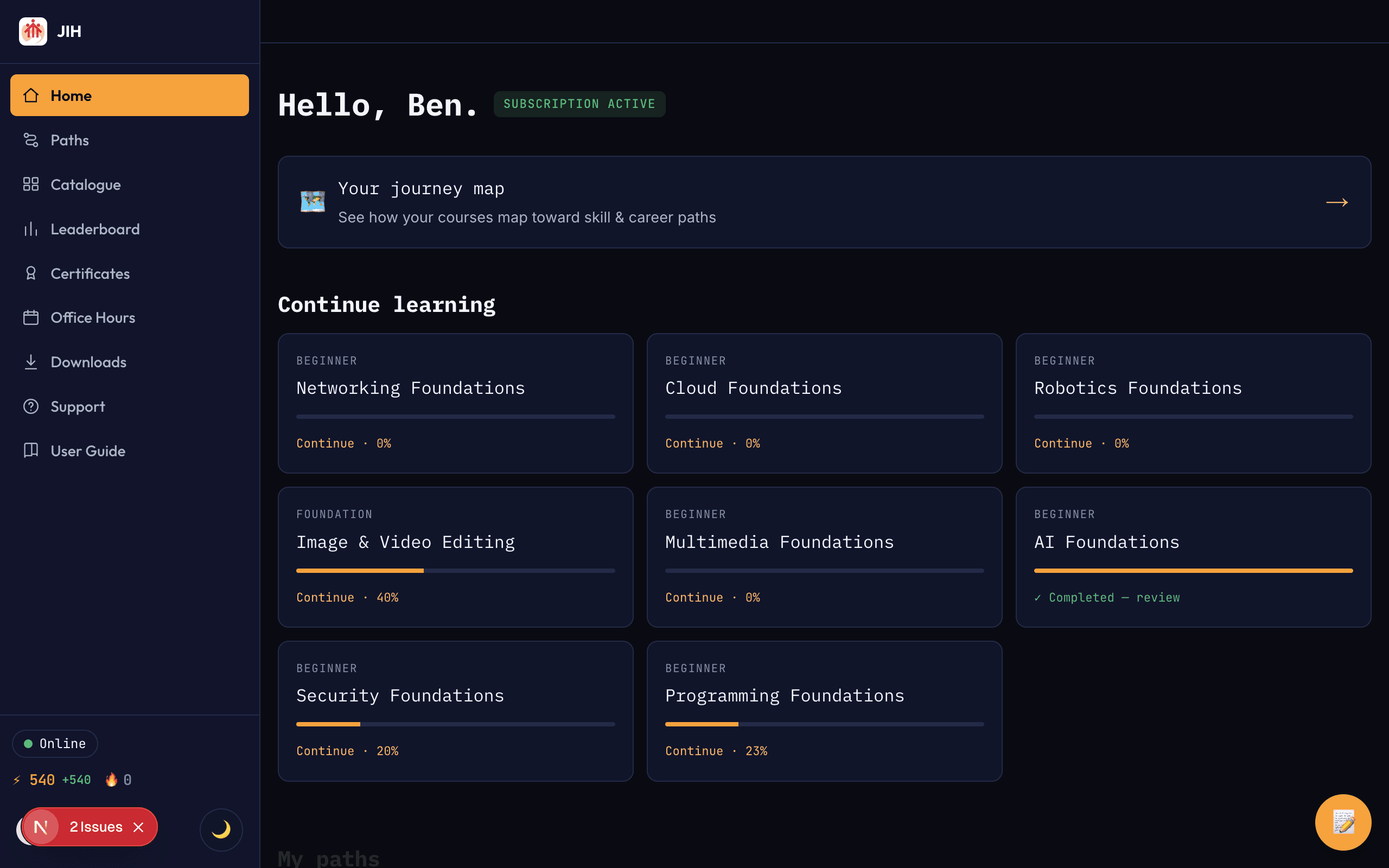Open Image & Video Editing card

point(456,557)
